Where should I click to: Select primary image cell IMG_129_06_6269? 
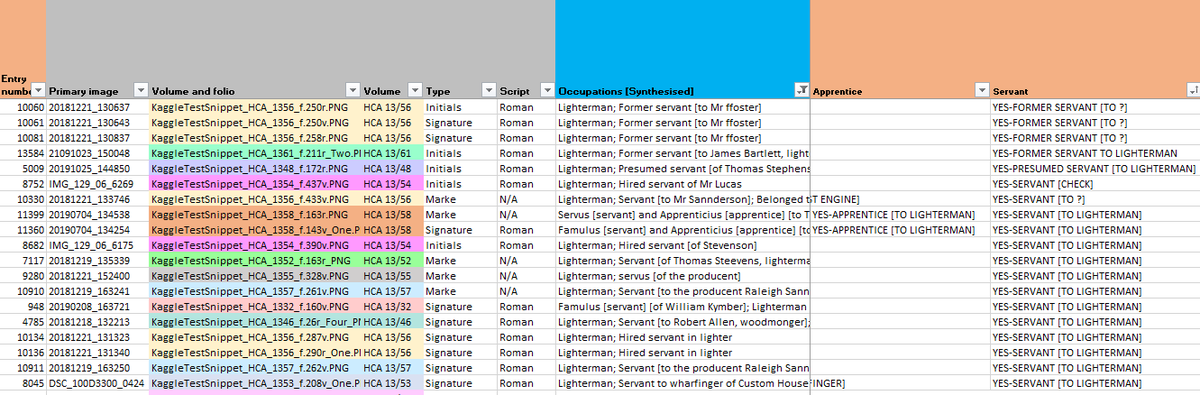pos(98,184)
